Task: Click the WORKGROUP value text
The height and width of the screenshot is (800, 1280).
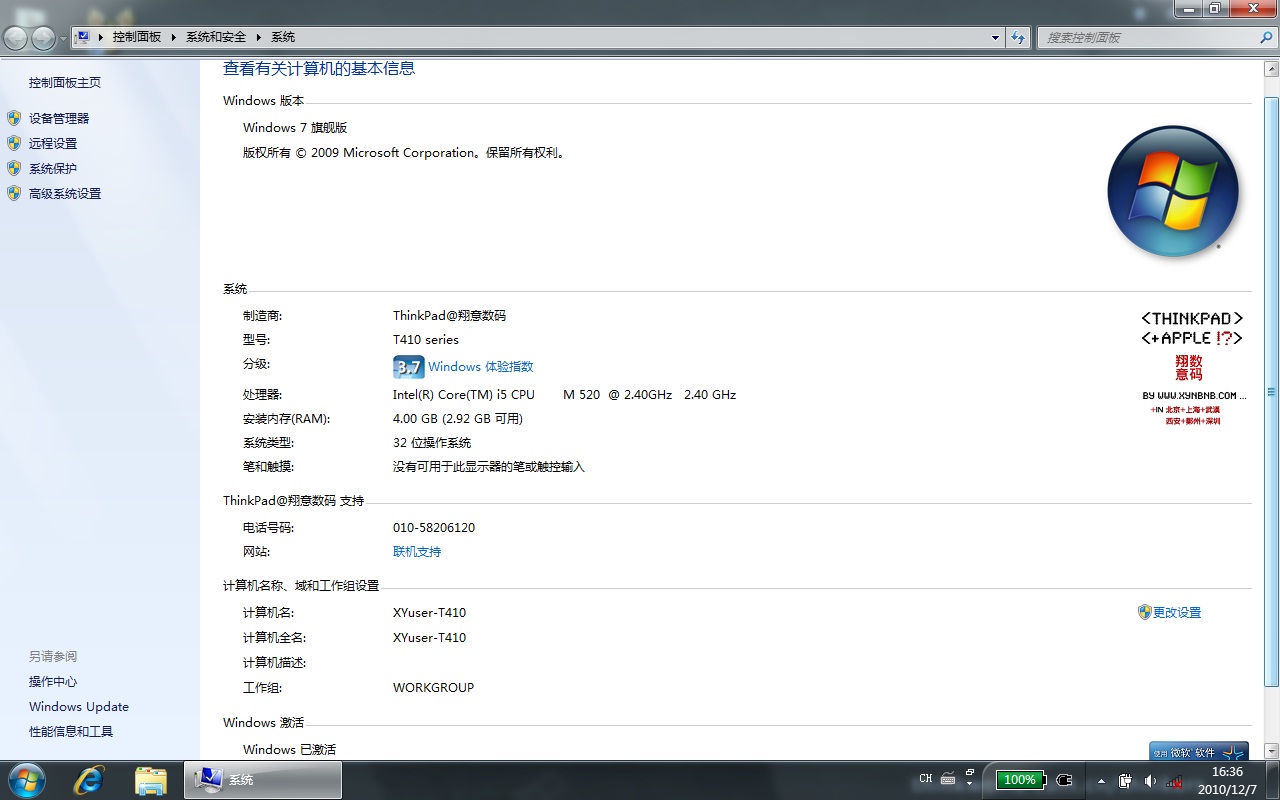Action: pyautogui.click(x=433, y=688)
